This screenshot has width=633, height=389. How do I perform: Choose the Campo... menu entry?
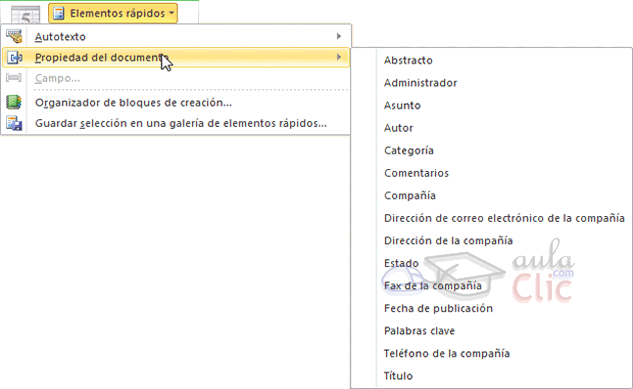click(176, 78)
